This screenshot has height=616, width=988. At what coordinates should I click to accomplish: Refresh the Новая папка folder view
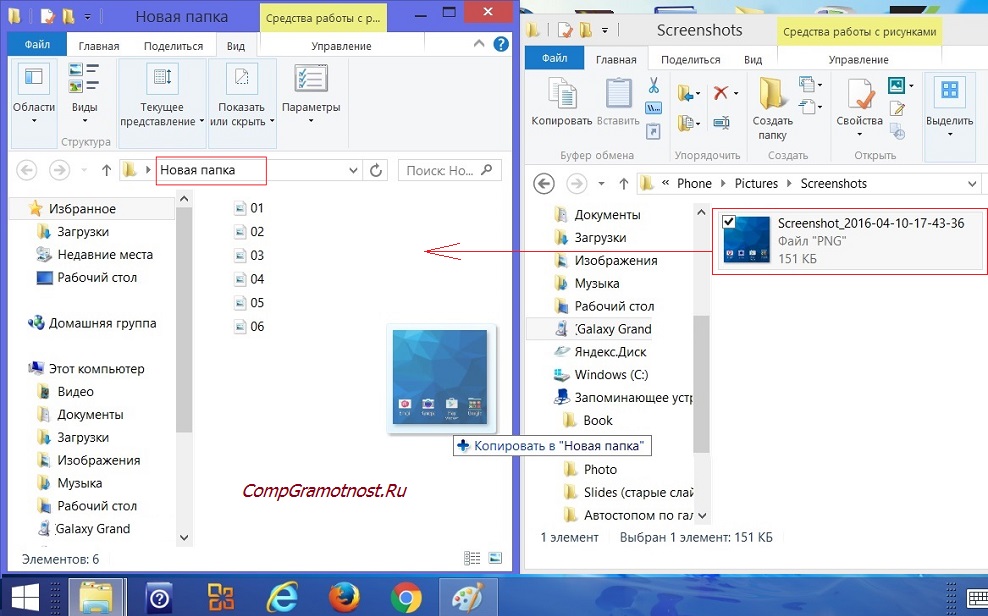coord(377,170)
